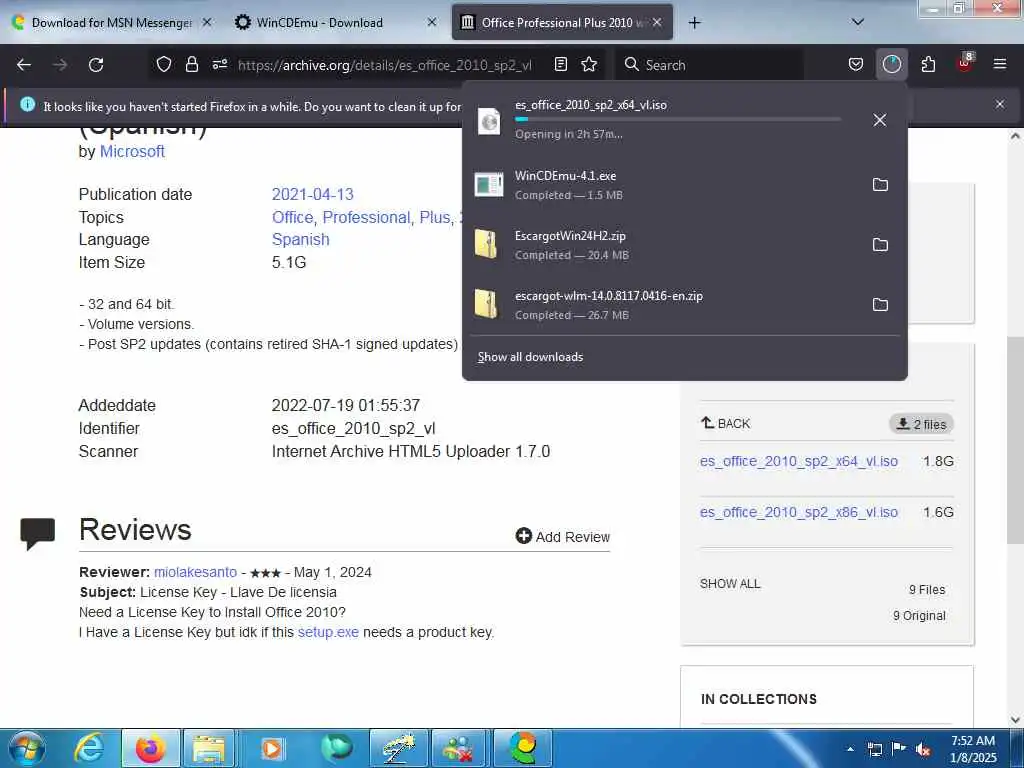Open the shield tracking protection icon

(x=164, y=64)
